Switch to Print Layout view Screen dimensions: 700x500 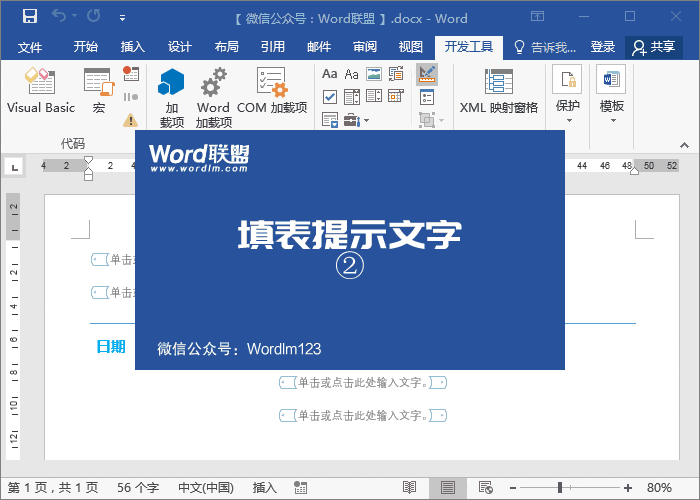pyautogui.click(x=448, y=488)
